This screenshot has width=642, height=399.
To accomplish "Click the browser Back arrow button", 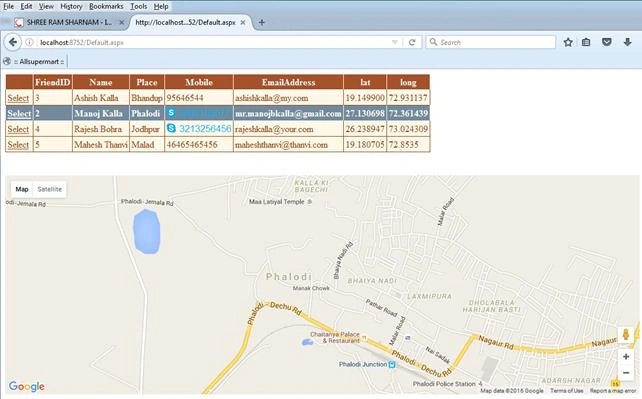I will tap(13, 42).
